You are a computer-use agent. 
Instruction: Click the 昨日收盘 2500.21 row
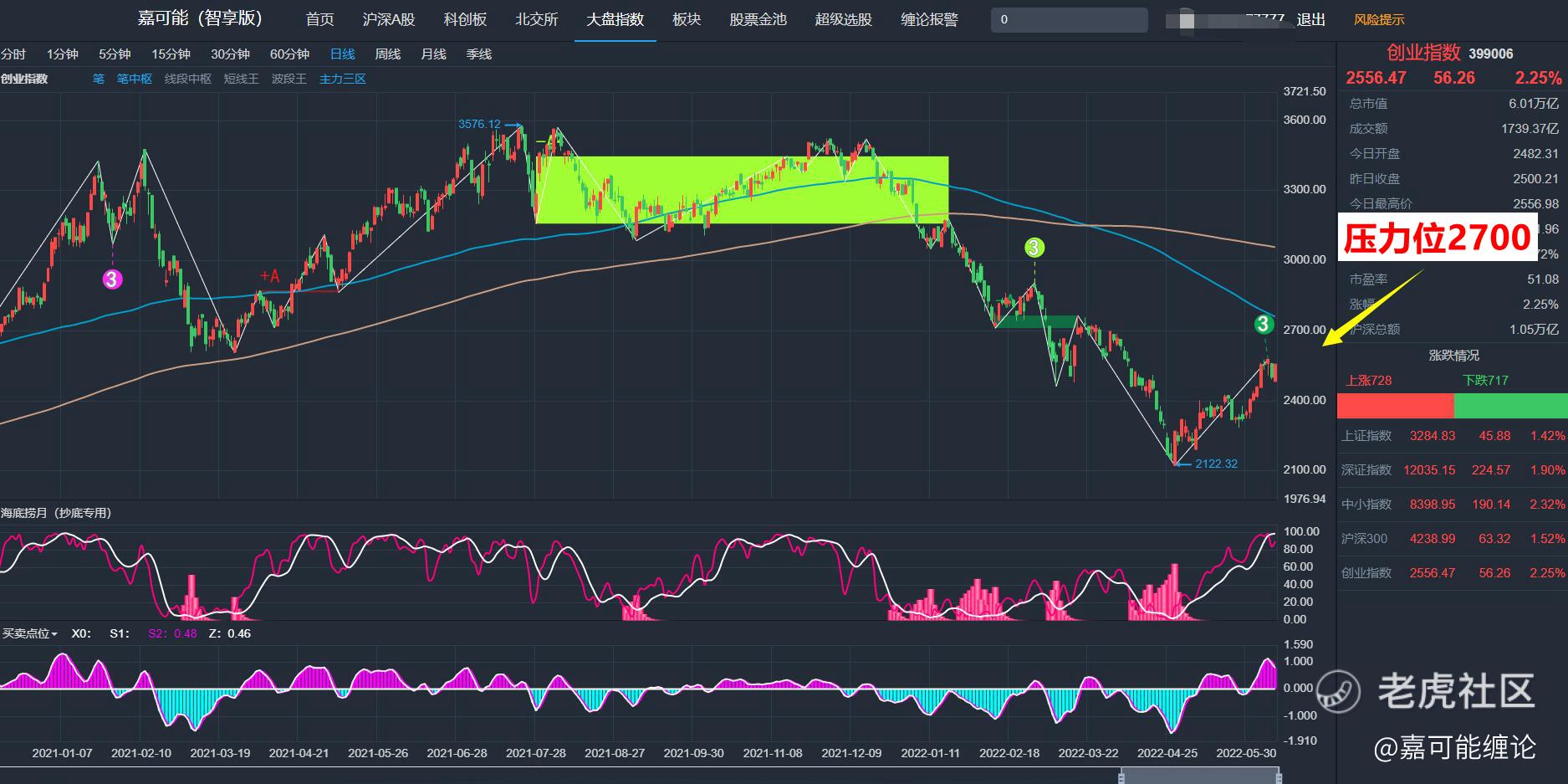[x=1453, y=179]
